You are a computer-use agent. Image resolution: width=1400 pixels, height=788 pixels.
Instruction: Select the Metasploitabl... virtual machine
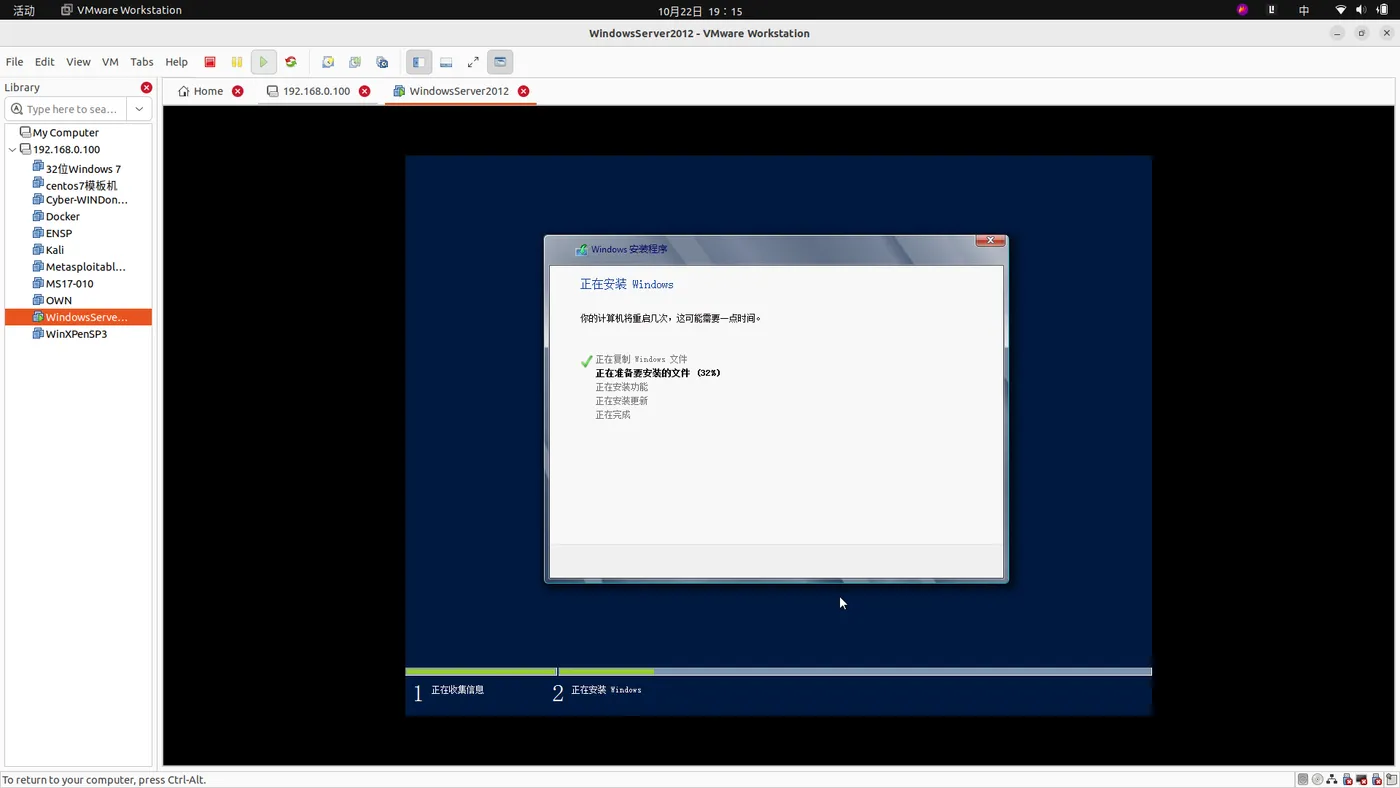pos(79,267)
